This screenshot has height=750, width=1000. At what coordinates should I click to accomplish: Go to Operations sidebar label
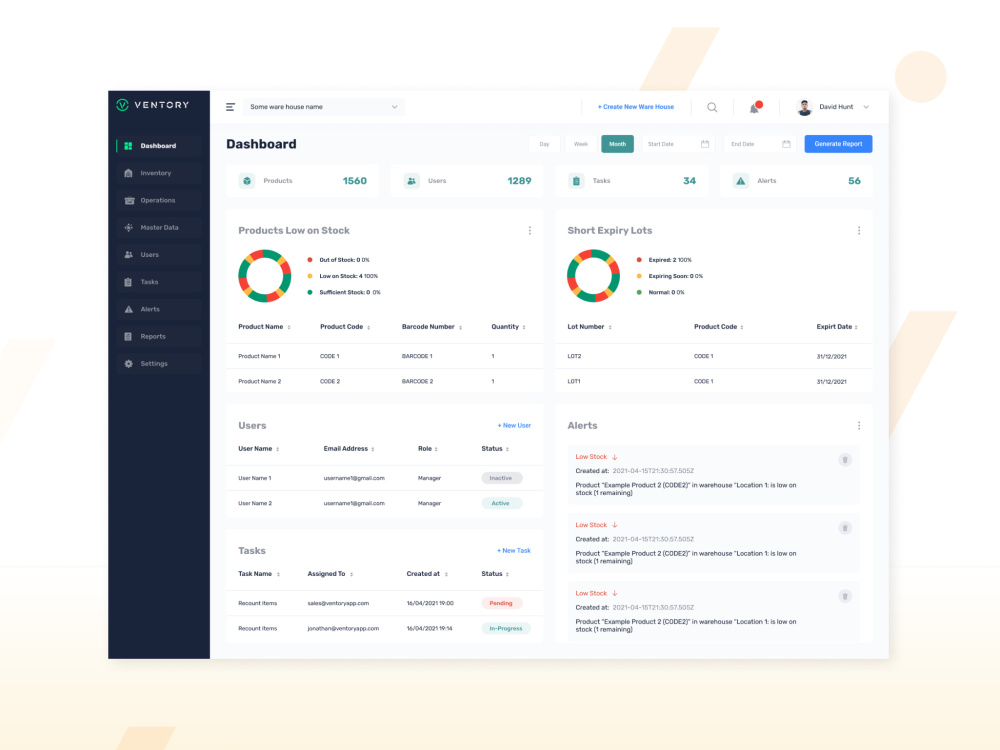point(158,200)
